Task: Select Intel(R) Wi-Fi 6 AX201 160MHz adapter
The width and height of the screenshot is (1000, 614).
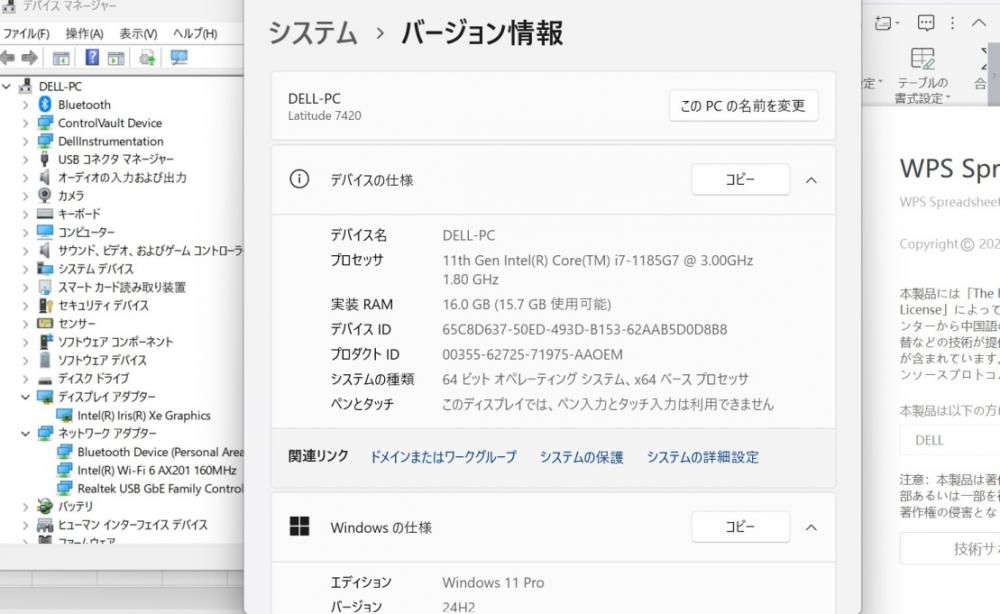Action: (157, 471)
